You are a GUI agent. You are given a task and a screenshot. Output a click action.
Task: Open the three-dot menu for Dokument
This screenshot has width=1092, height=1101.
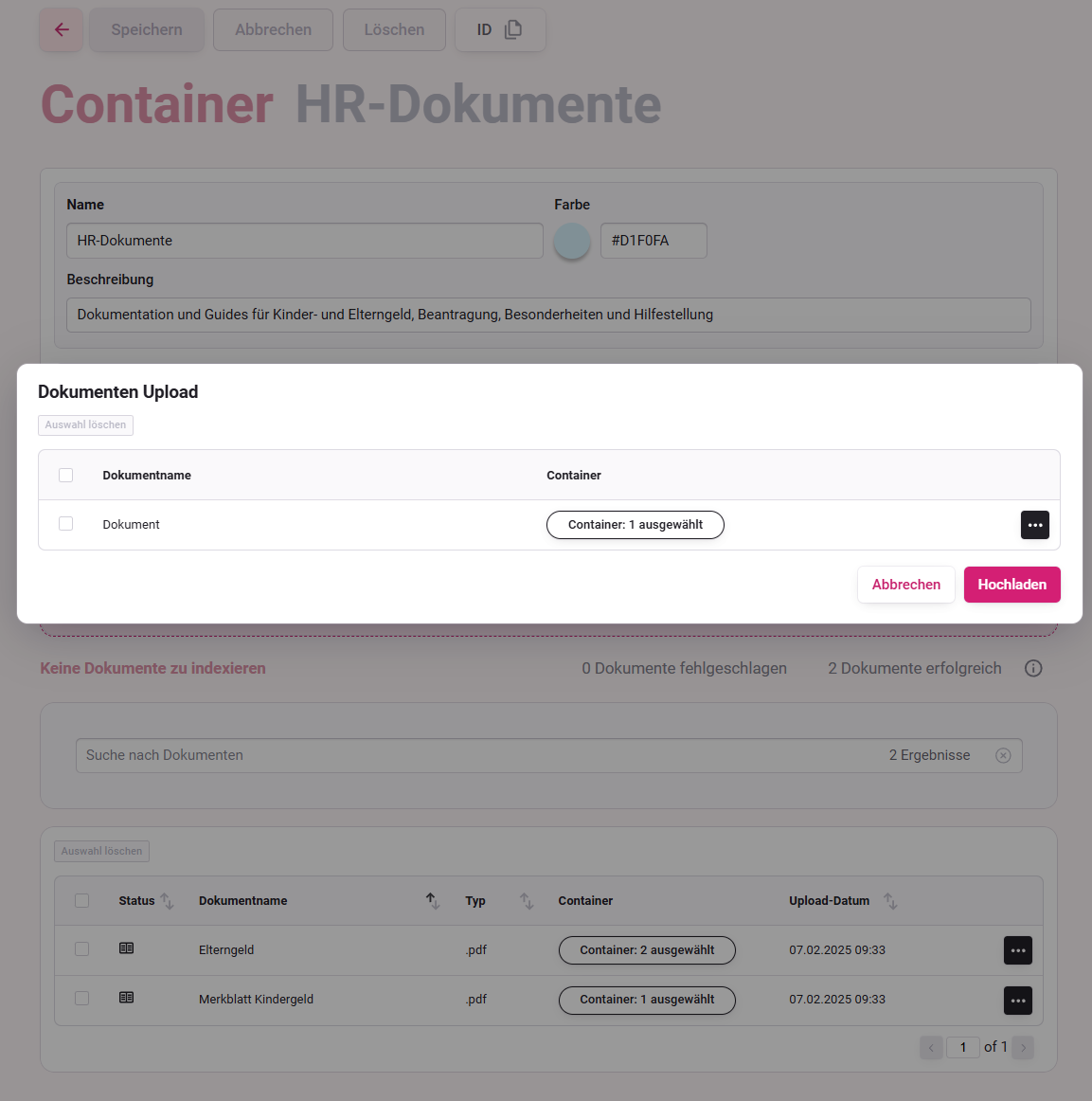point(1034,525)
